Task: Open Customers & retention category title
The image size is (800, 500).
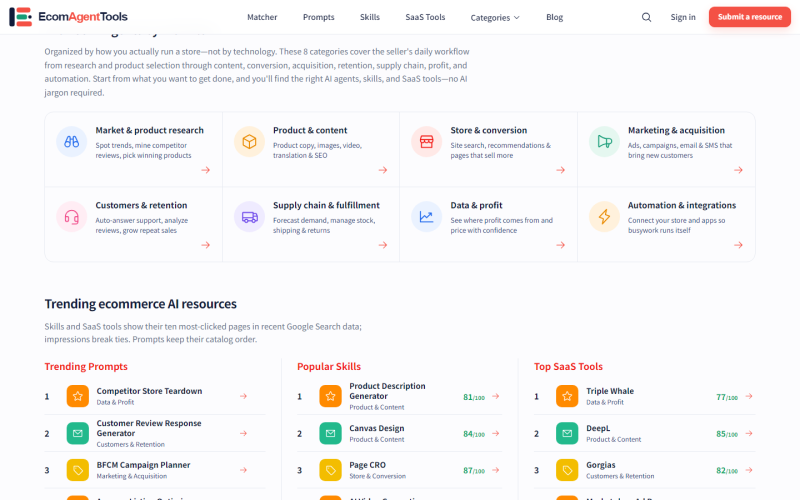Action: [141, 205]
